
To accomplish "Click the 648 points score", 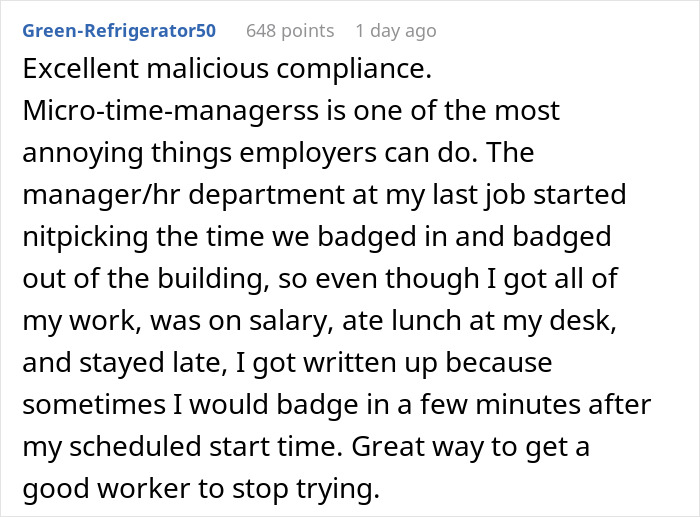I will pyautogui.click(x=290, y=31).
